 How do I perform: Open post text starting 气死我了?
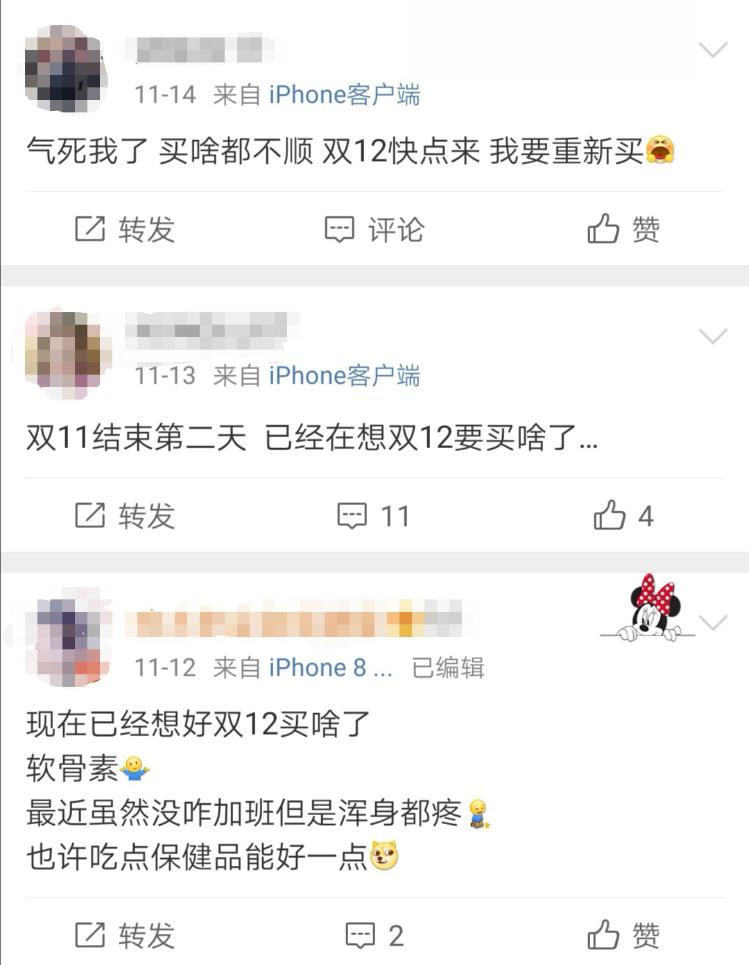(x=351, y=151)
